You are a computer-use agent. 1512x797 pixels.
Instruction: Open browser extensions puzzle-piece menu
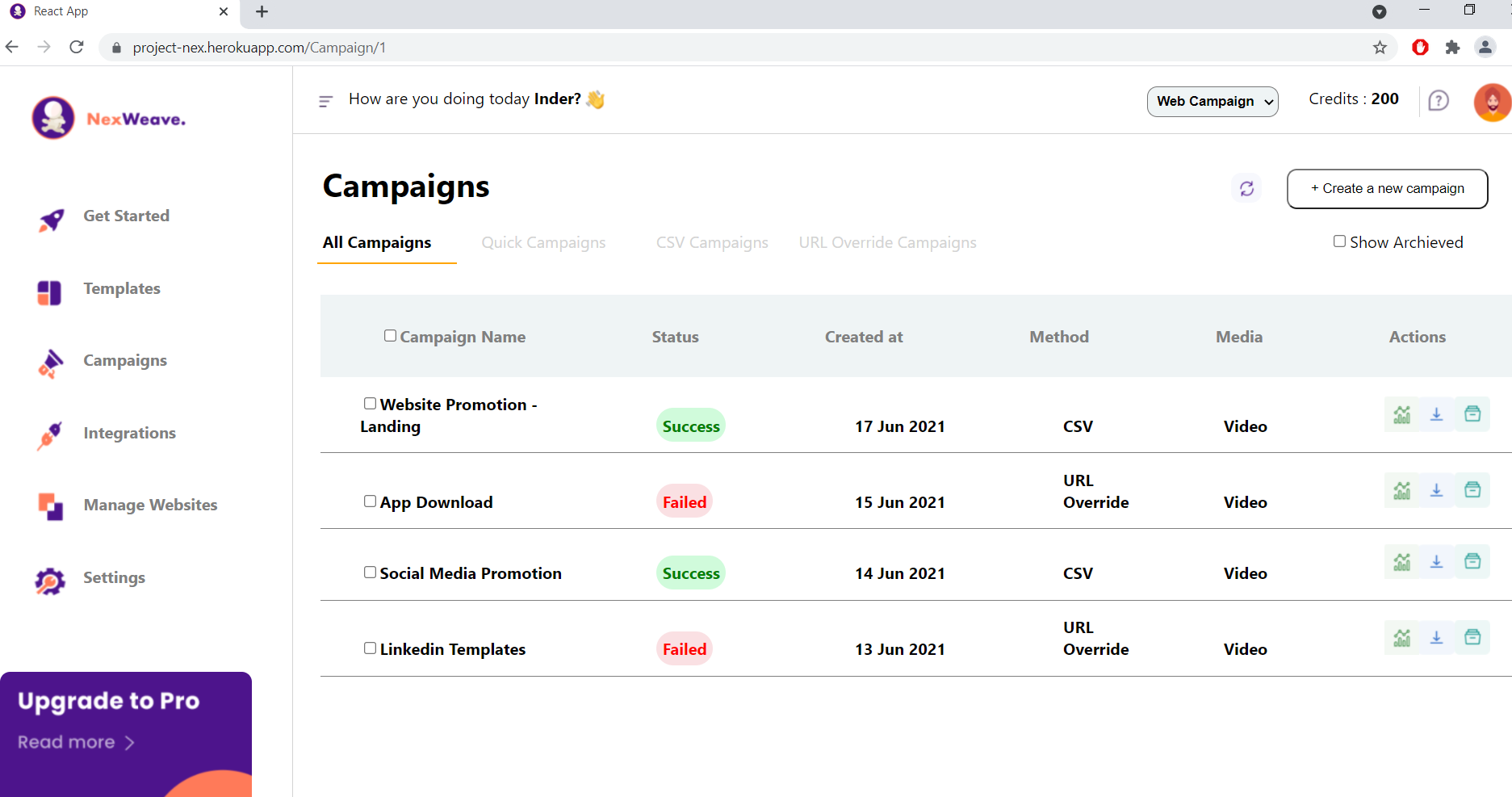point(1452,48)
